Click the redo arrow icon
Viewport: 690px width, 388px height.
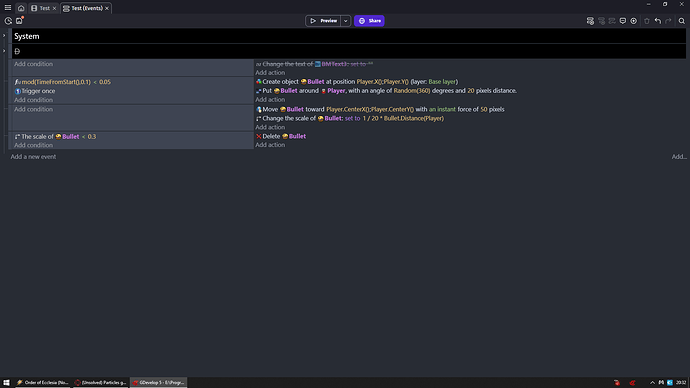(668, 21)
